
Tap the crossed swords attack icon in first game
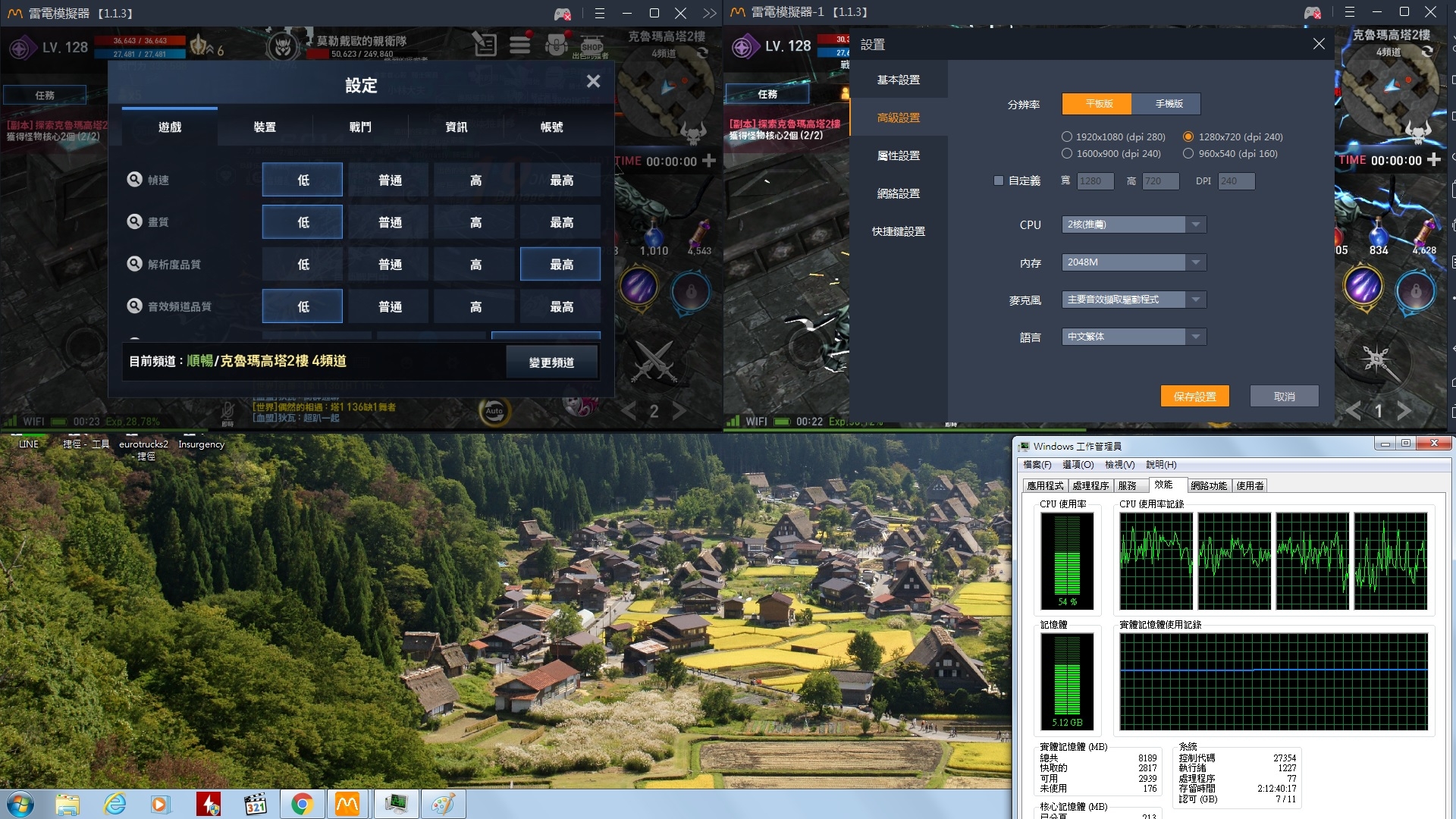pos(654,360)
